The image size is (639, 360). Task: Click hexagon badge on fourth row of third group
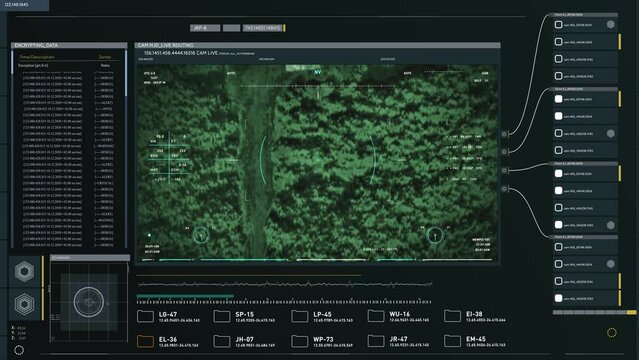click(x=610, y=225)
